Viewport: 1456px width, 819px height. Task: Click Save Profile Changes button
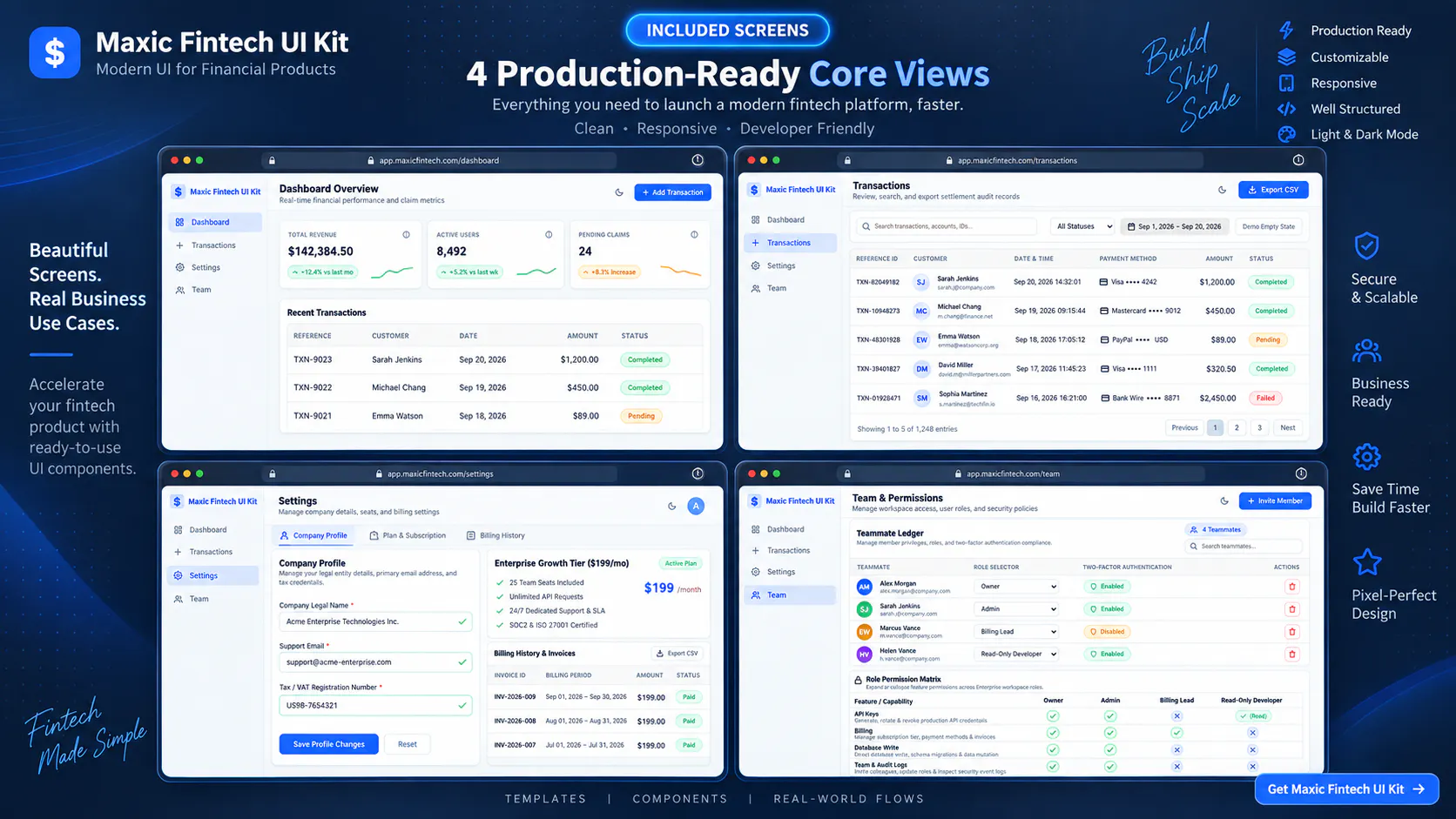pyautogui.click(x=329, y=744)
